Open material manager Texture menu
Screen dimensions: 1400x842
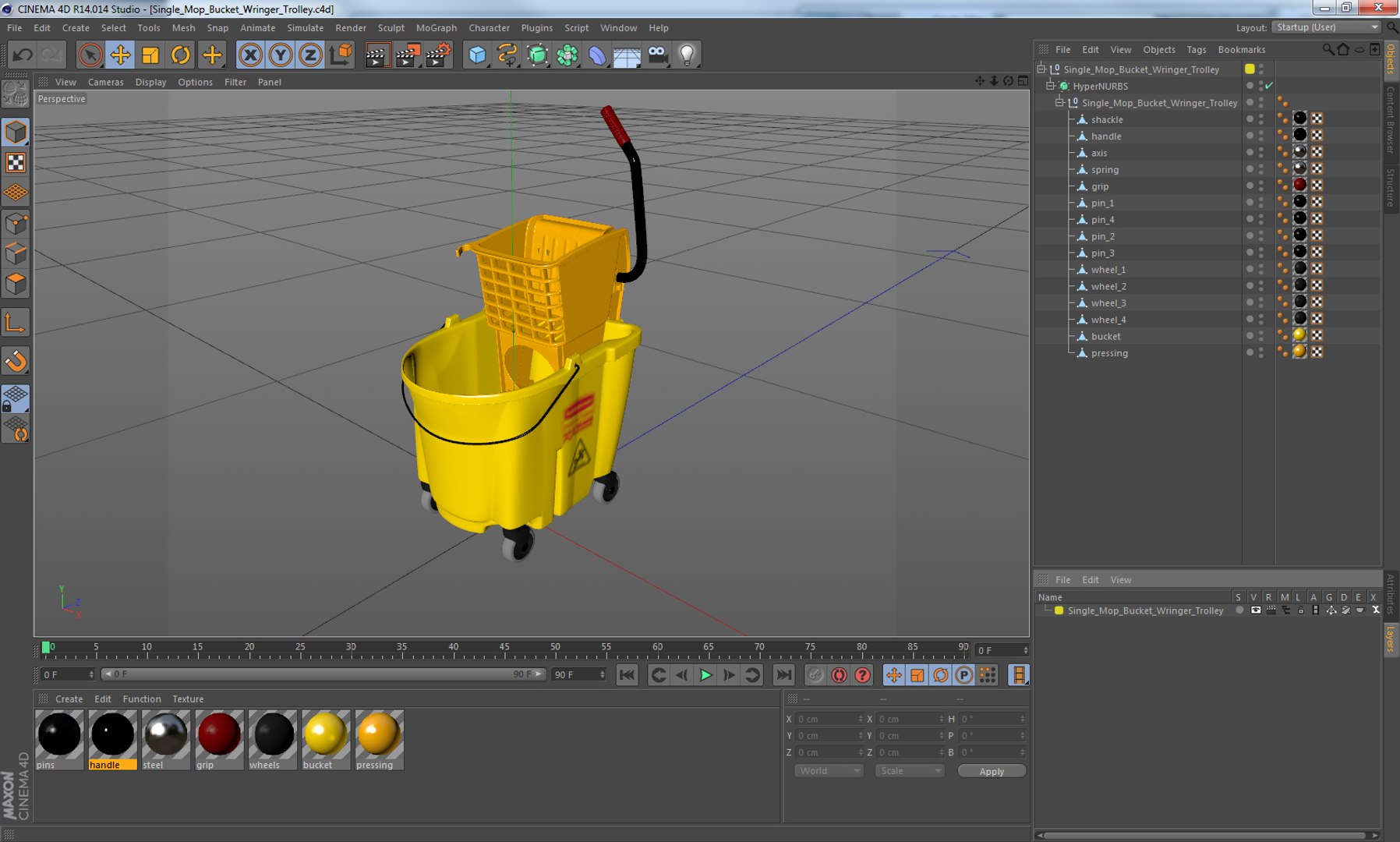(188, 699)
